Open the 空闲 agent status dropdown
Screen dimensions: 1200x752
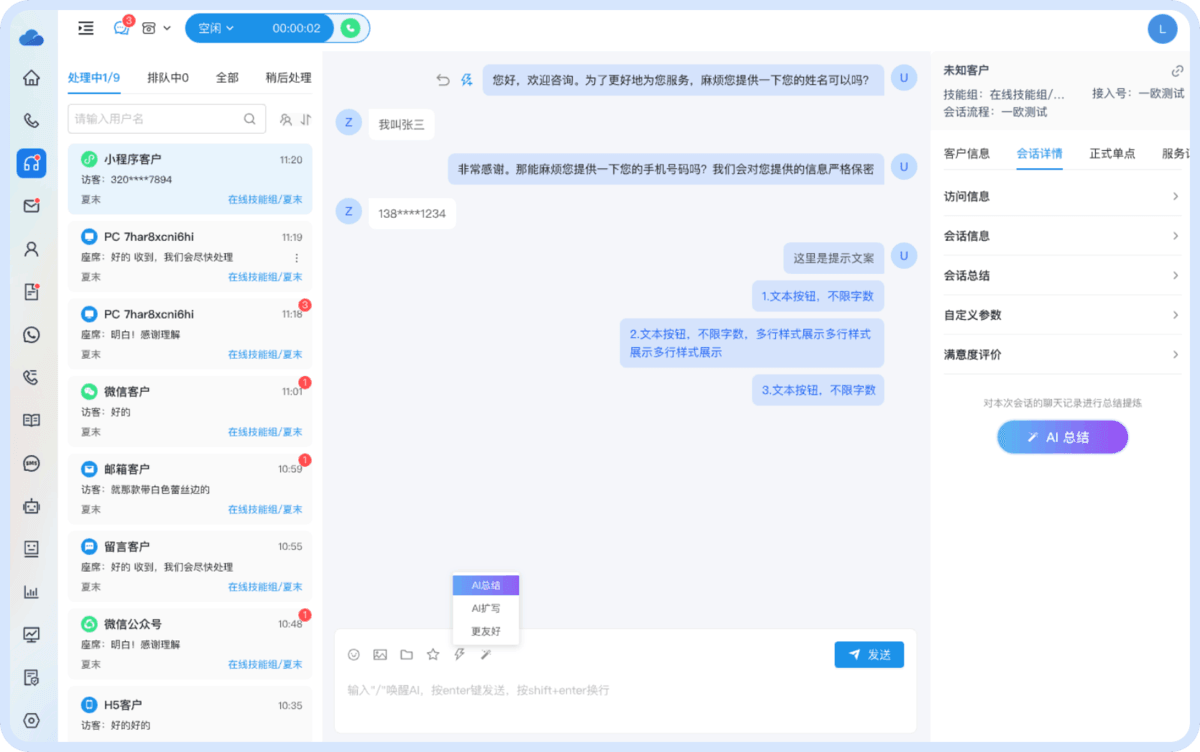[x=216, y=28]
